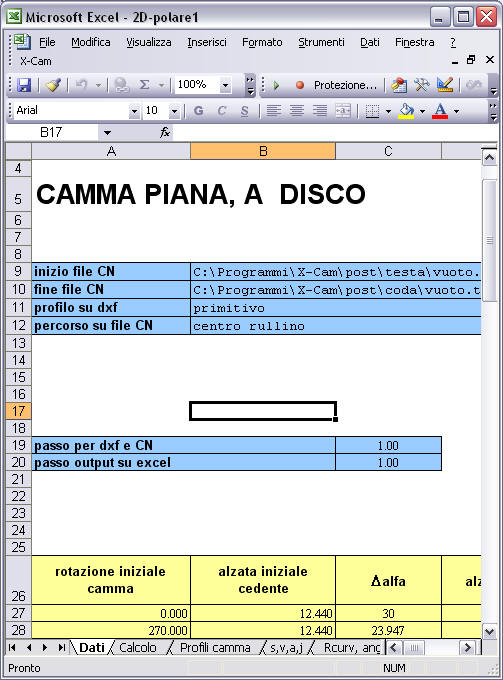Screen dimensions: 503x680
Task: Click the Merge and Center icon
Action: (343, 111)
